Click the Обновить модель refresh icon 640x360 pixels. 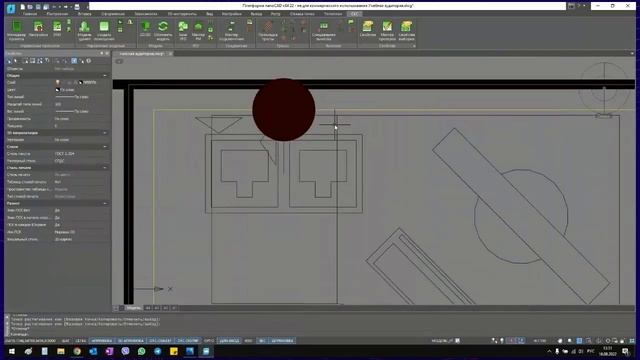(163, 30)
